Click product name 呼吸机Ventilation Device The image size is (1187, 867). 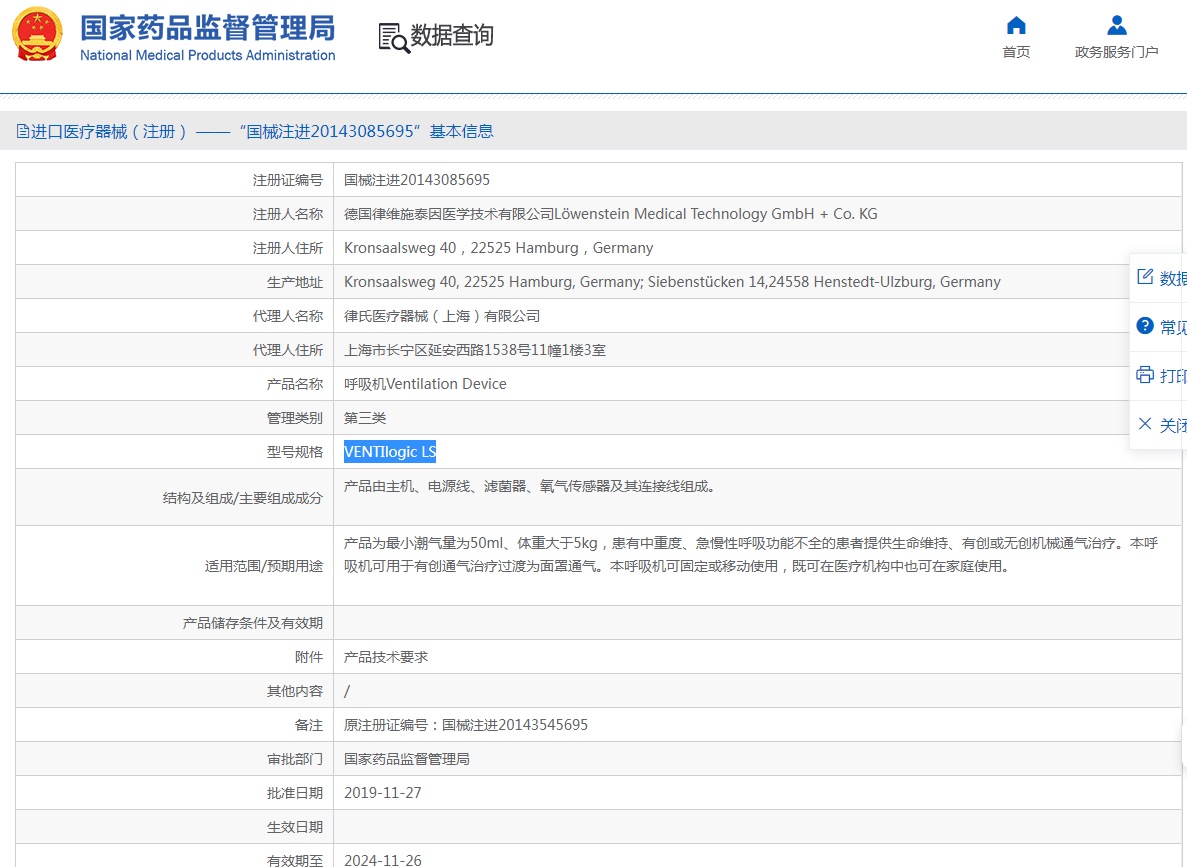pyautogui.click(x=425, y=384)
